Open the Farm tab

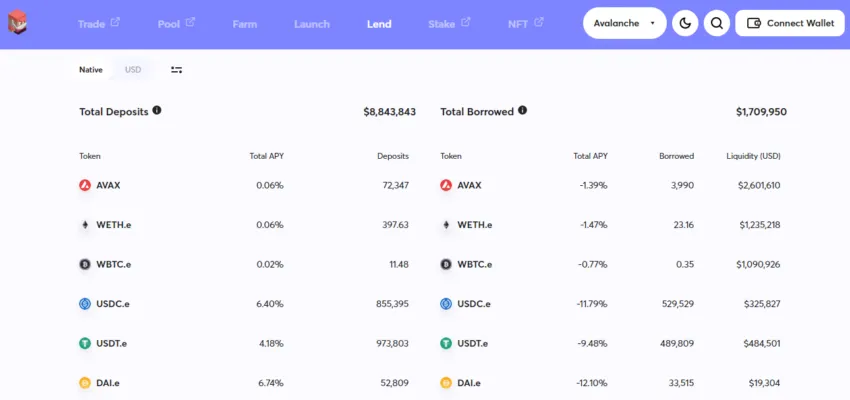[x=244, y=24]
